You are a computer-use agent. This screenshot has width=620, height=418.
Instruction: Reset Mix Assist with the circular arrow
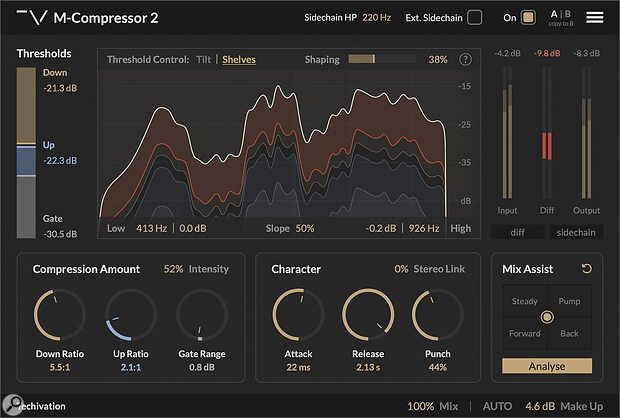tap(586, 269)
